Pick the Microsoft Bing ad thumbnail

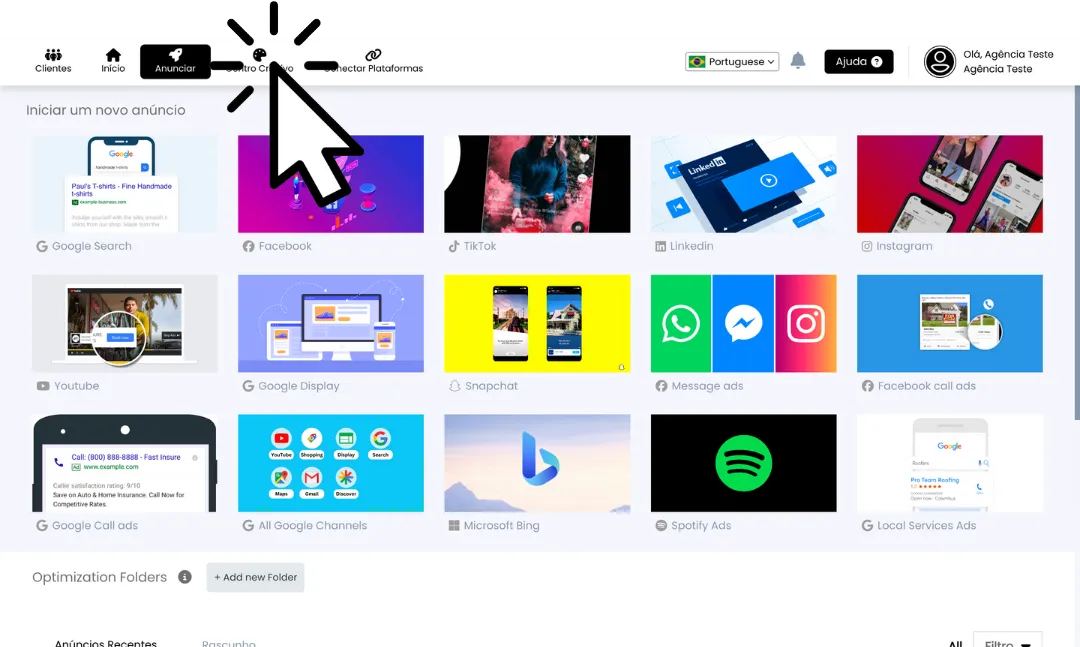coord(537,463)
